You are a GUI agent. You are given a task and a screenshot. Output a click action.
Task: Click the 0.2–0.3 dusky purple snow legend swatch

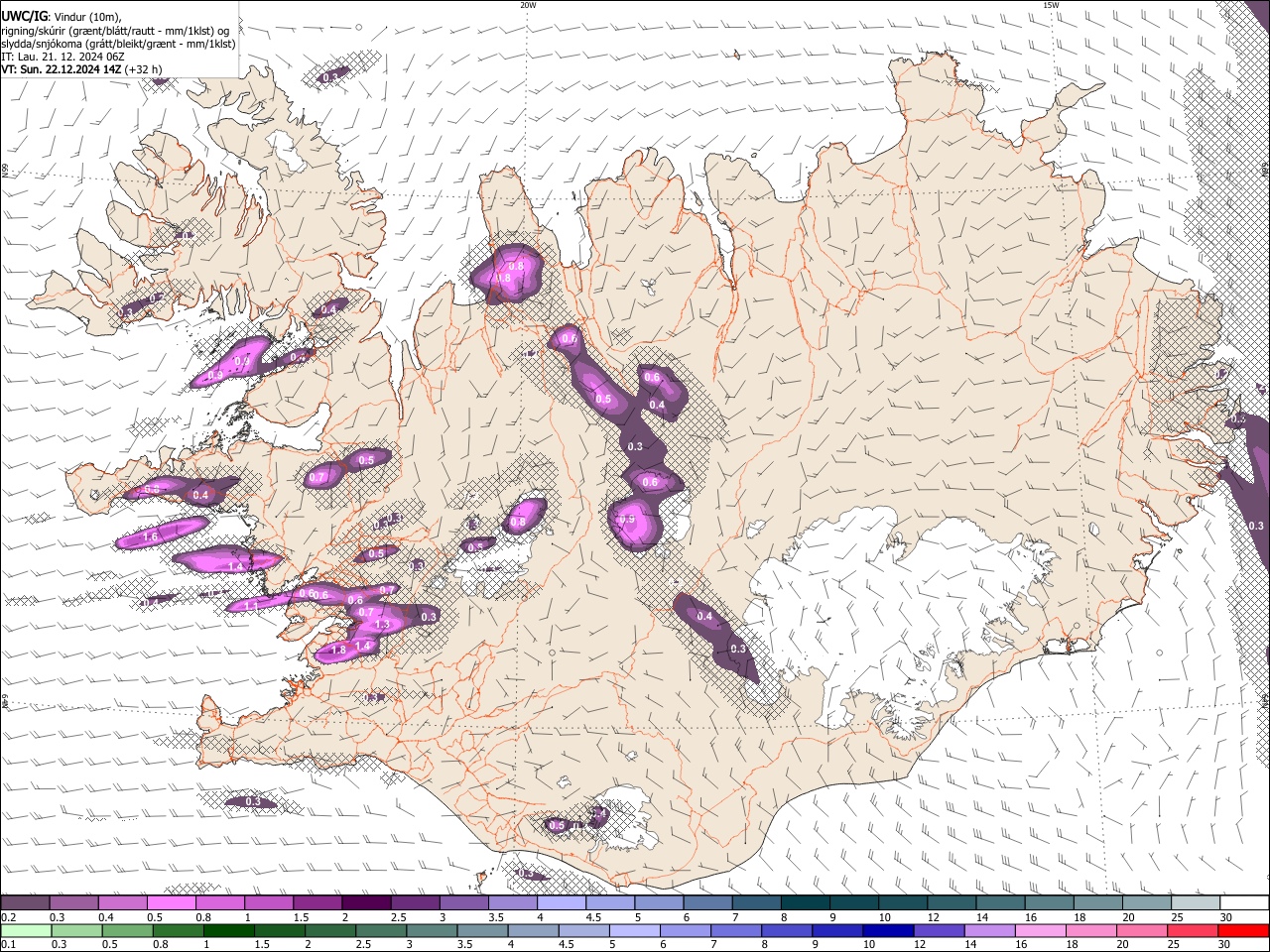[x=25, y=903]
